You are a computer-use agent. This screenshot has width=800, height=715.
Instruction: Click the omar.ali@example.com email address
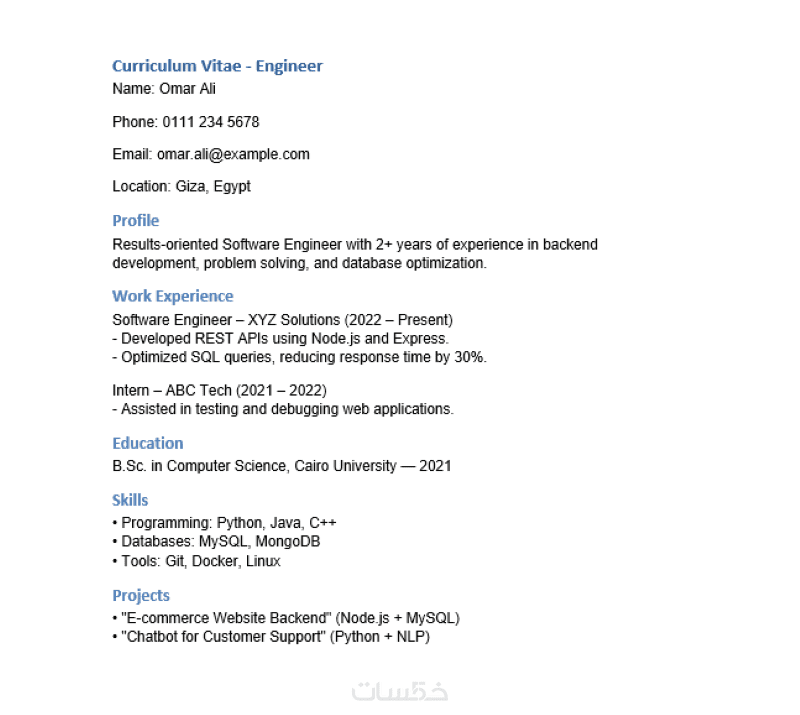click(x=233, y=154)
